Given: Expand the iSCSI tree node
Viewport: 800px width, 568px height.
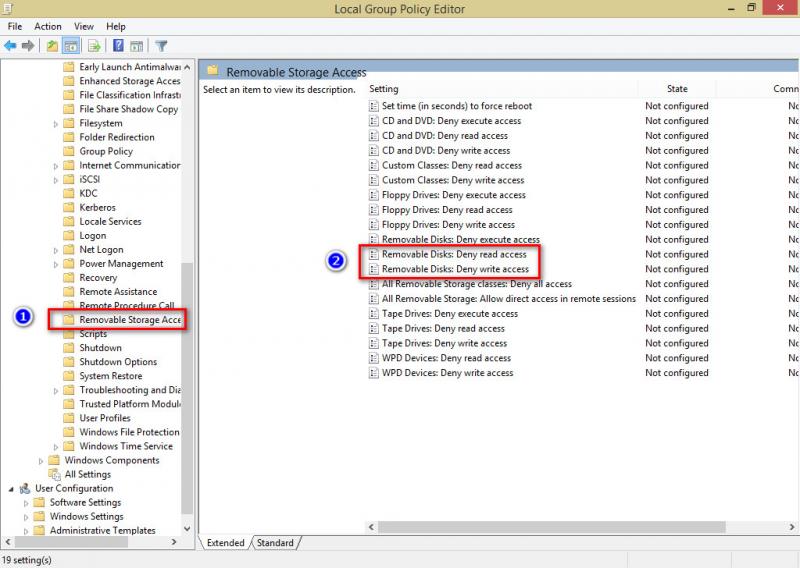Looking at the screenshot, I should pos(56,180).
